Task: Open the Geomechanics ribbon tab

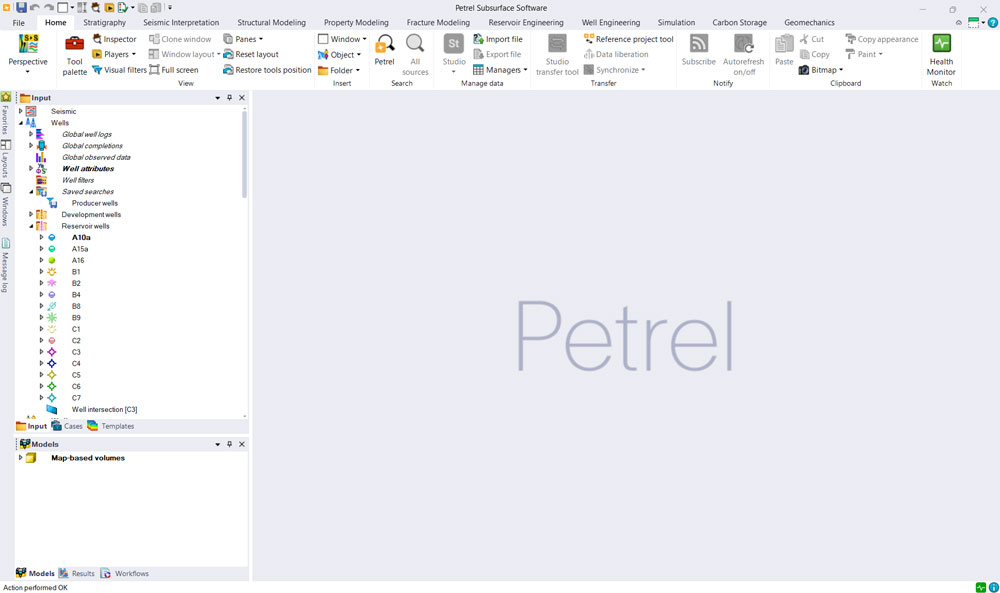Action: pyautogui.click(x=809, y=22)
